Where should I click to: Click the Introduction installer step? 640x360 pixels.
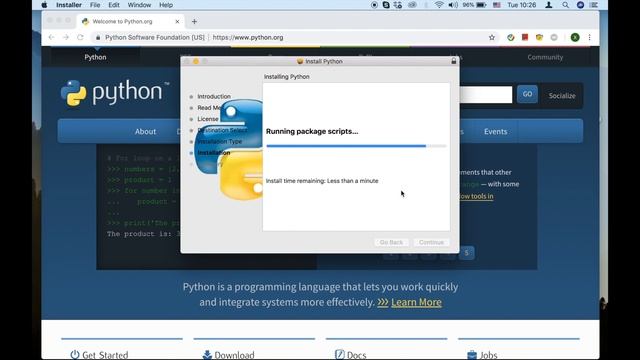[x=214, y=96]
